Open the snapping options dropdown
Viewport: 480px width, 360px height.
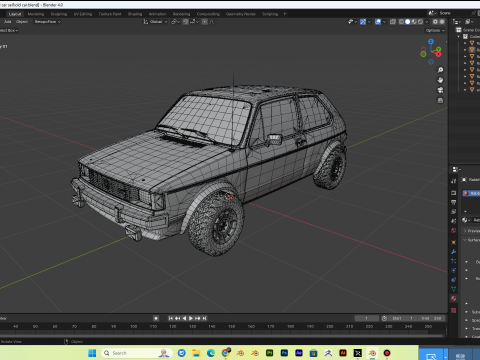pyautogui.click(x=195, y=22)
